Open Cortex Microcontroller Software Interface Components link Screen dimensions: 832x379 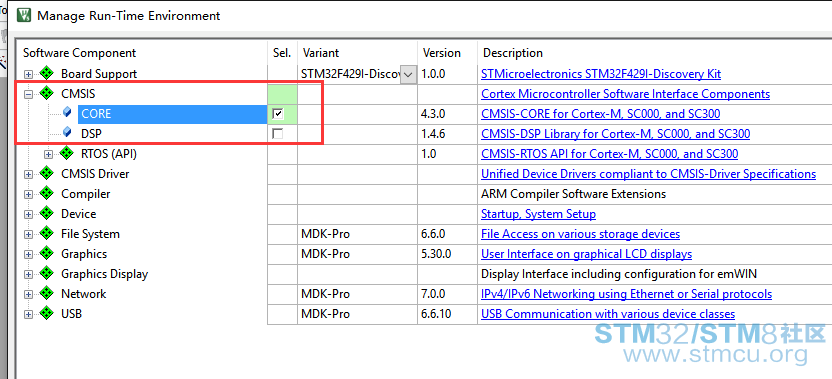[625, 94]
